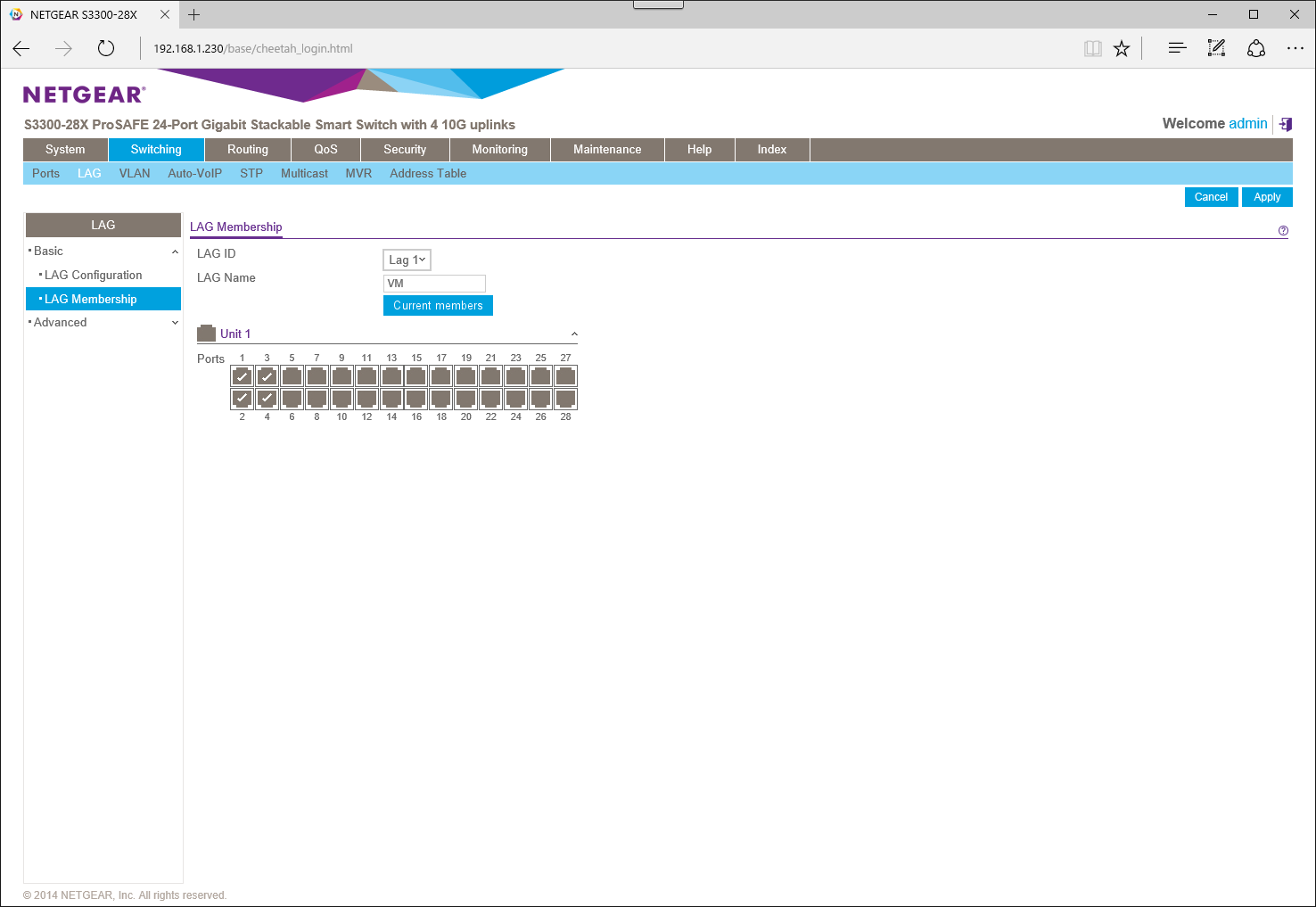Open the Help tab
This screenshot has width=1316, height=907.
(x=700, y=150)
